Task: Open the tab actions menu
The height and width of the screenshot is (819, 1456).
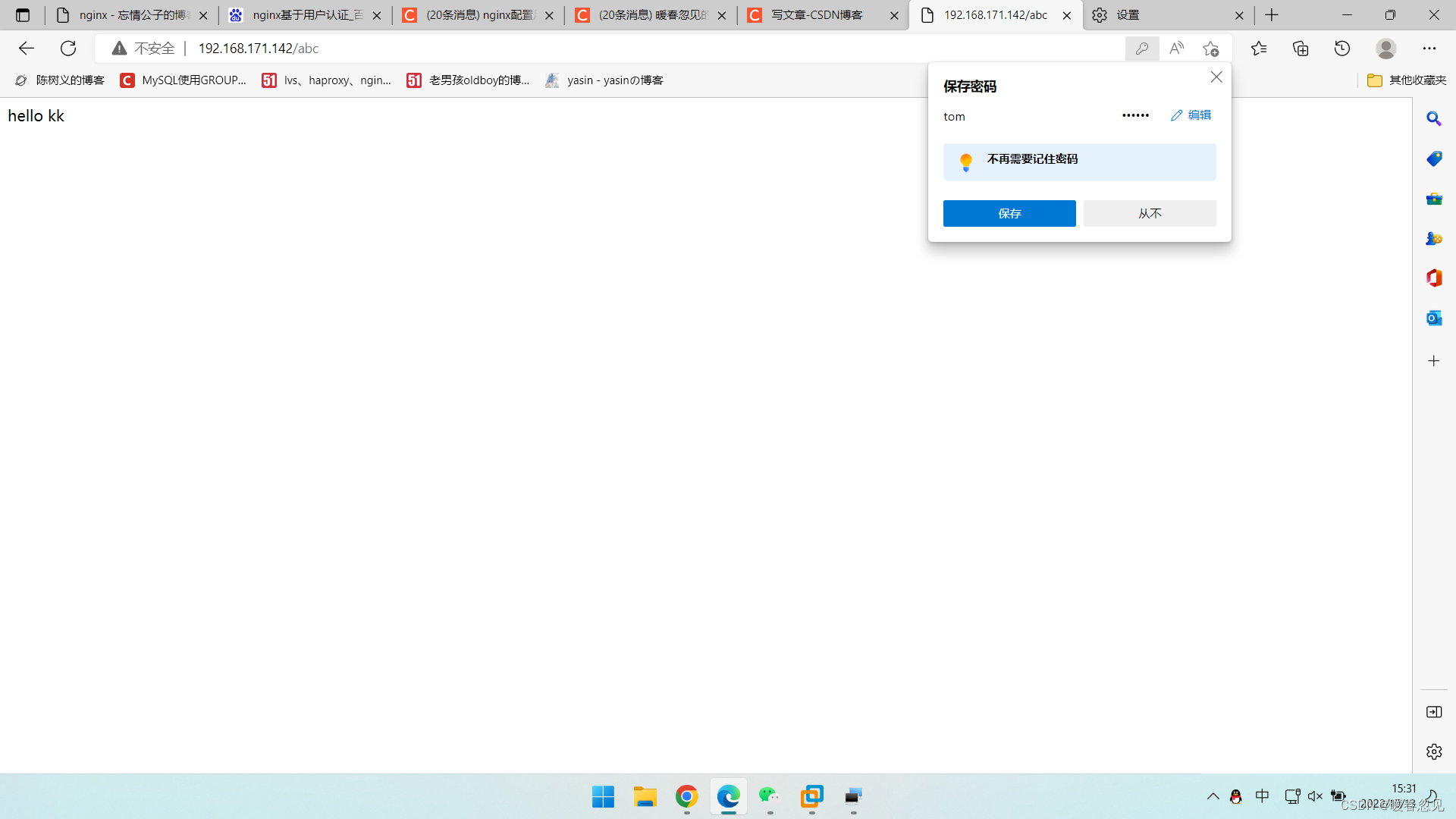Action: click(22, 14)
